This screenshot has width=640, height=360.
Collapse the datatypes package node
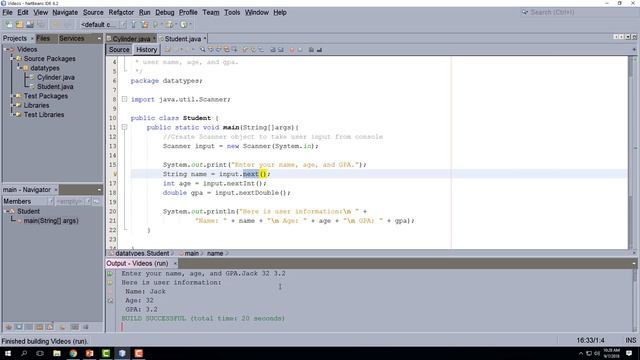[x=19, y=68]
